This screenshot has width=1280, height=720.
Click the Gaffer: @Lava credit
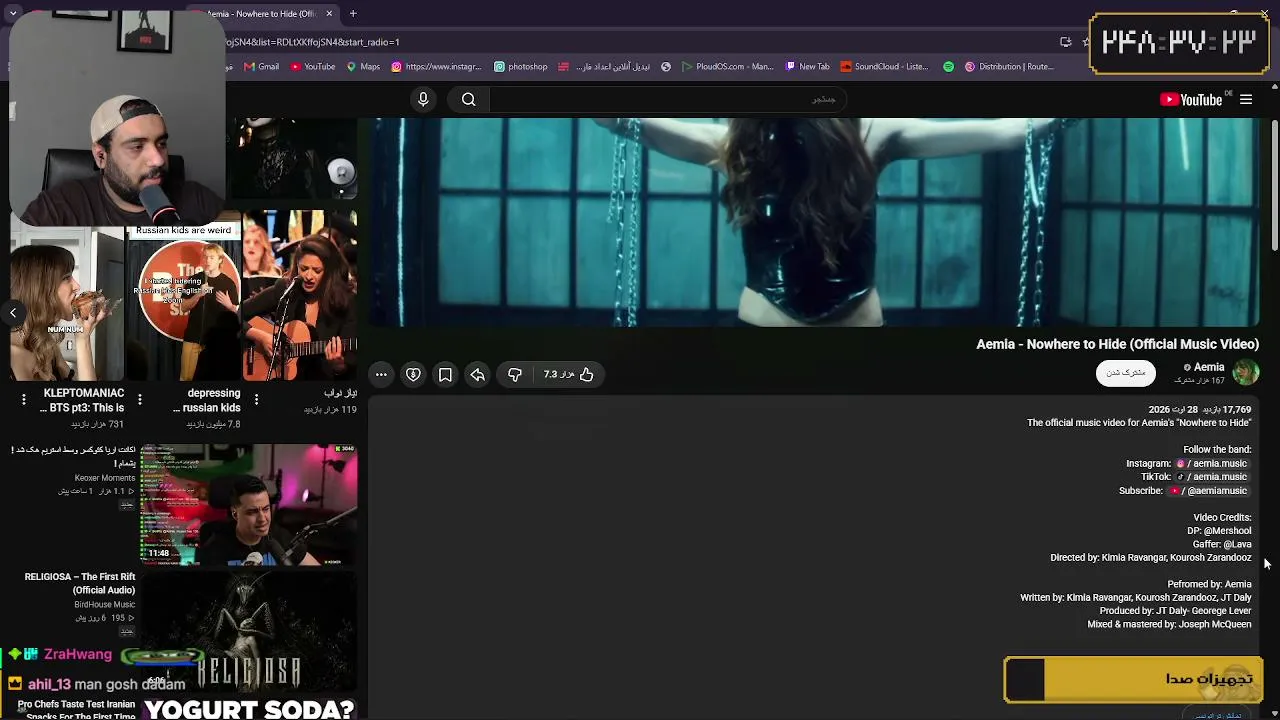(1222, 545)
